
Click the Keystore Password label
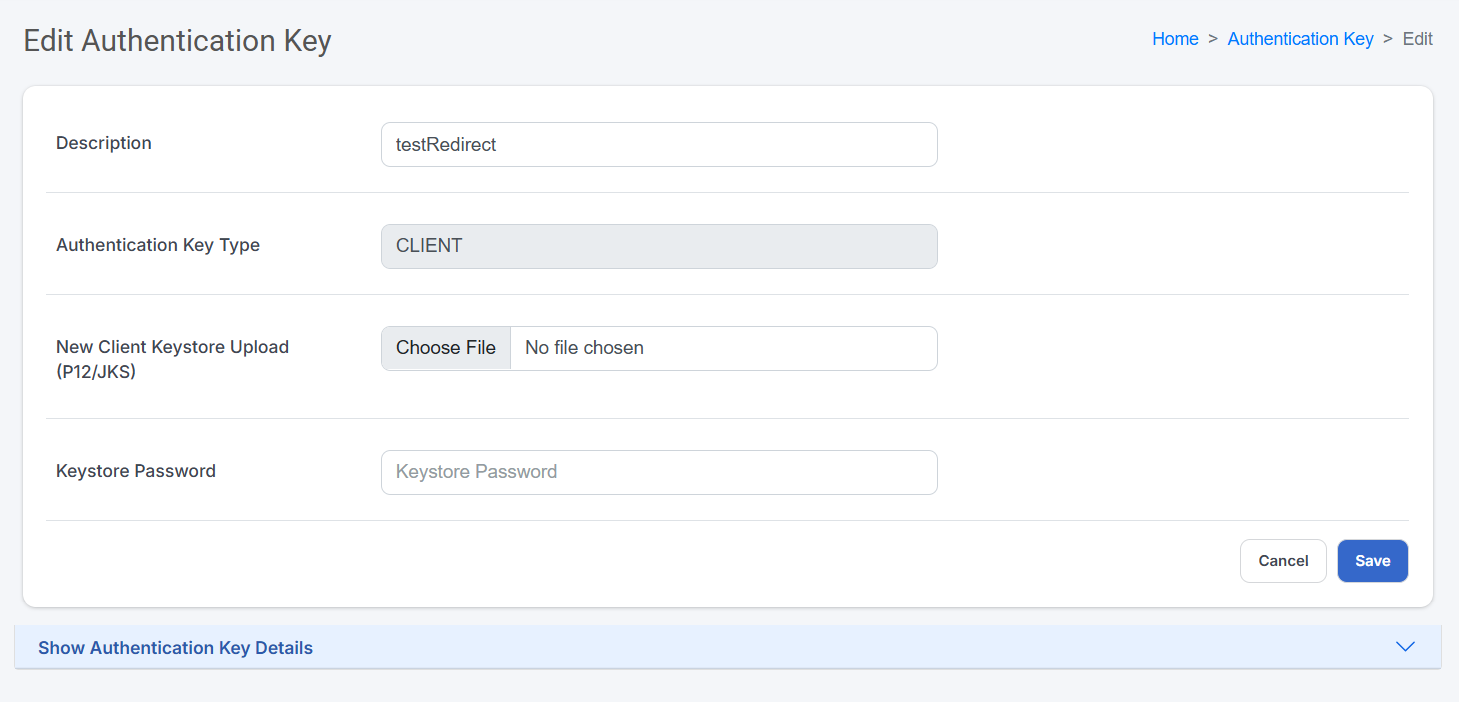pos(135,470)
